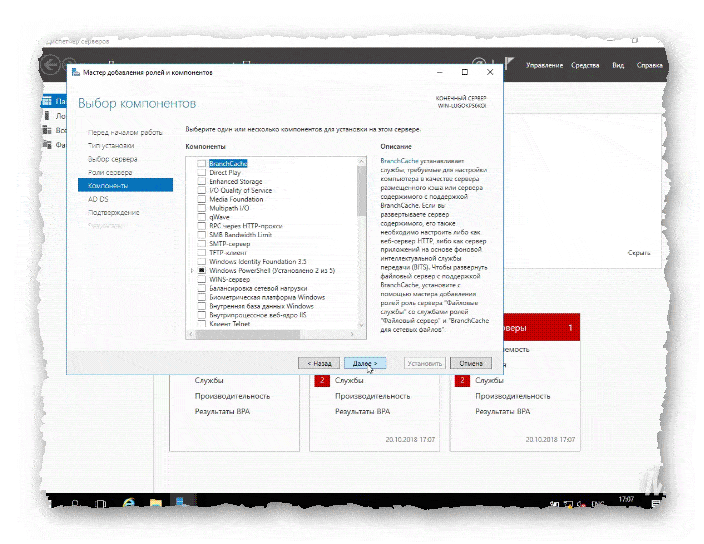Check the Direct Play checkbox
Viewport: 704px width, 544px height.
202,172
